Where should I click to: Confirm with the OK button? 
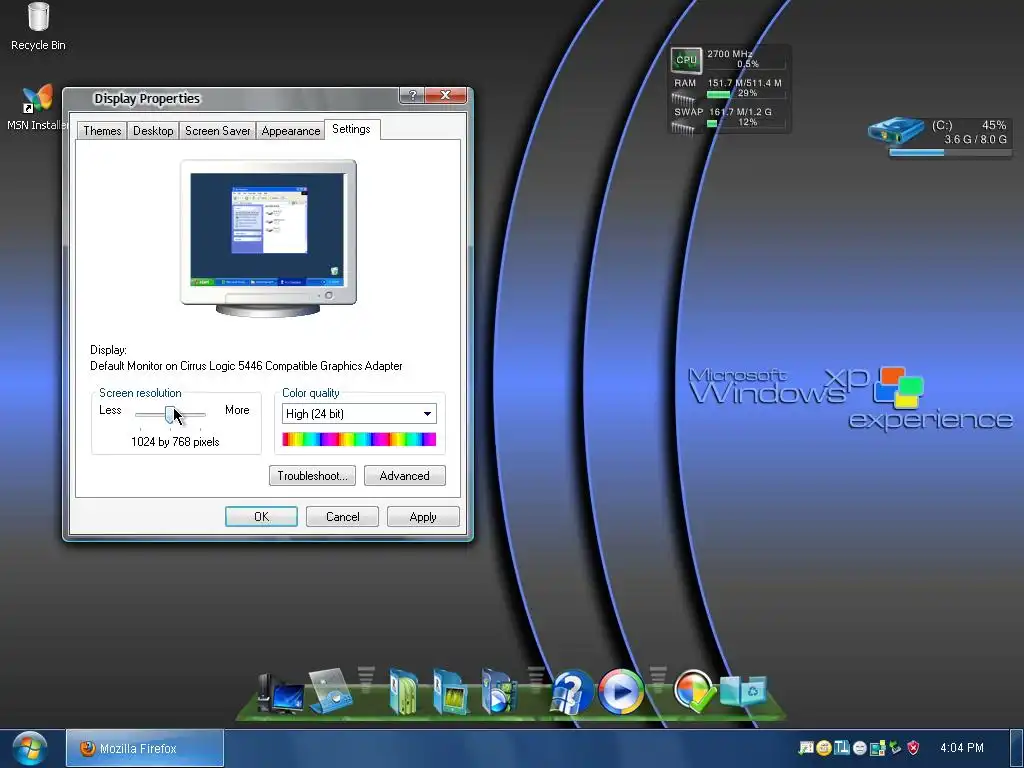click(x=261, y=517)
